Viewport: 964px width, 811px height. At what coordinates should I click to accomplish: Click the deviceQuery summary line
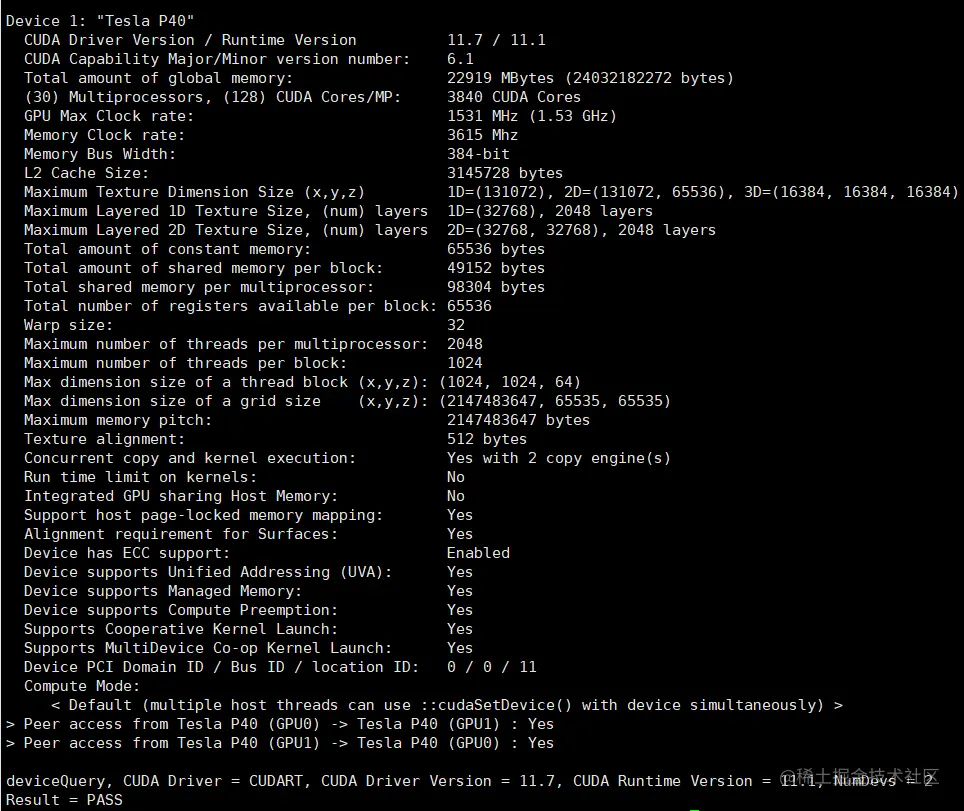pyautogui.click(x=469, y=781)
